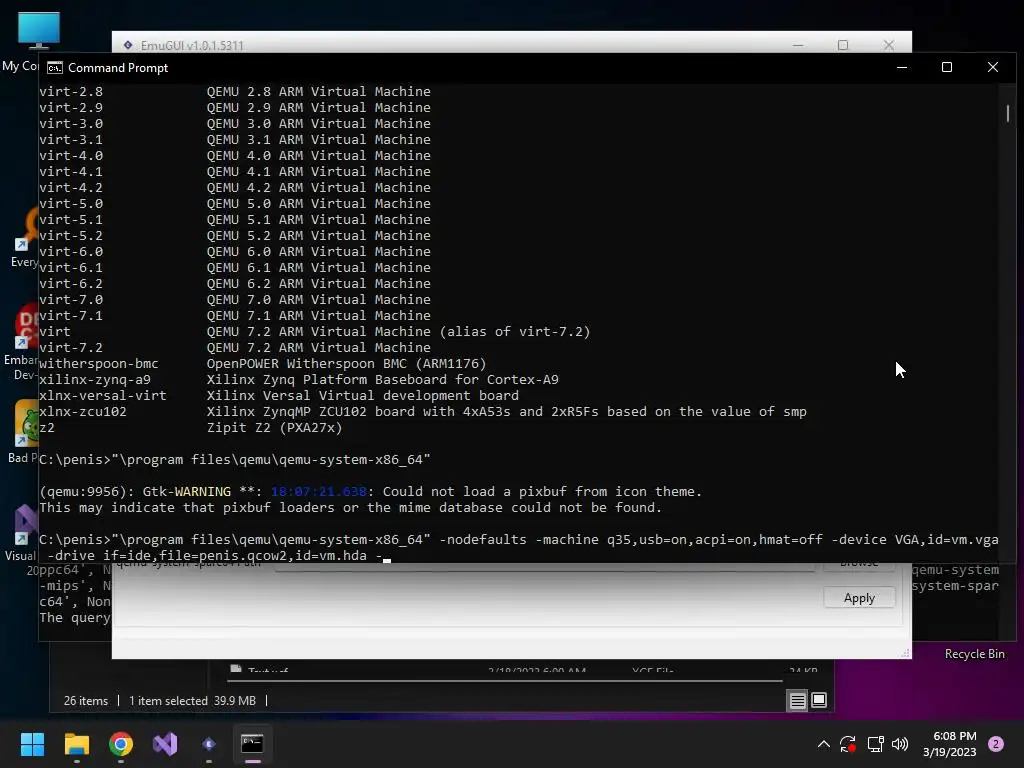Close the Command Prompt window

pyautogui.click(x=993, y=67)
